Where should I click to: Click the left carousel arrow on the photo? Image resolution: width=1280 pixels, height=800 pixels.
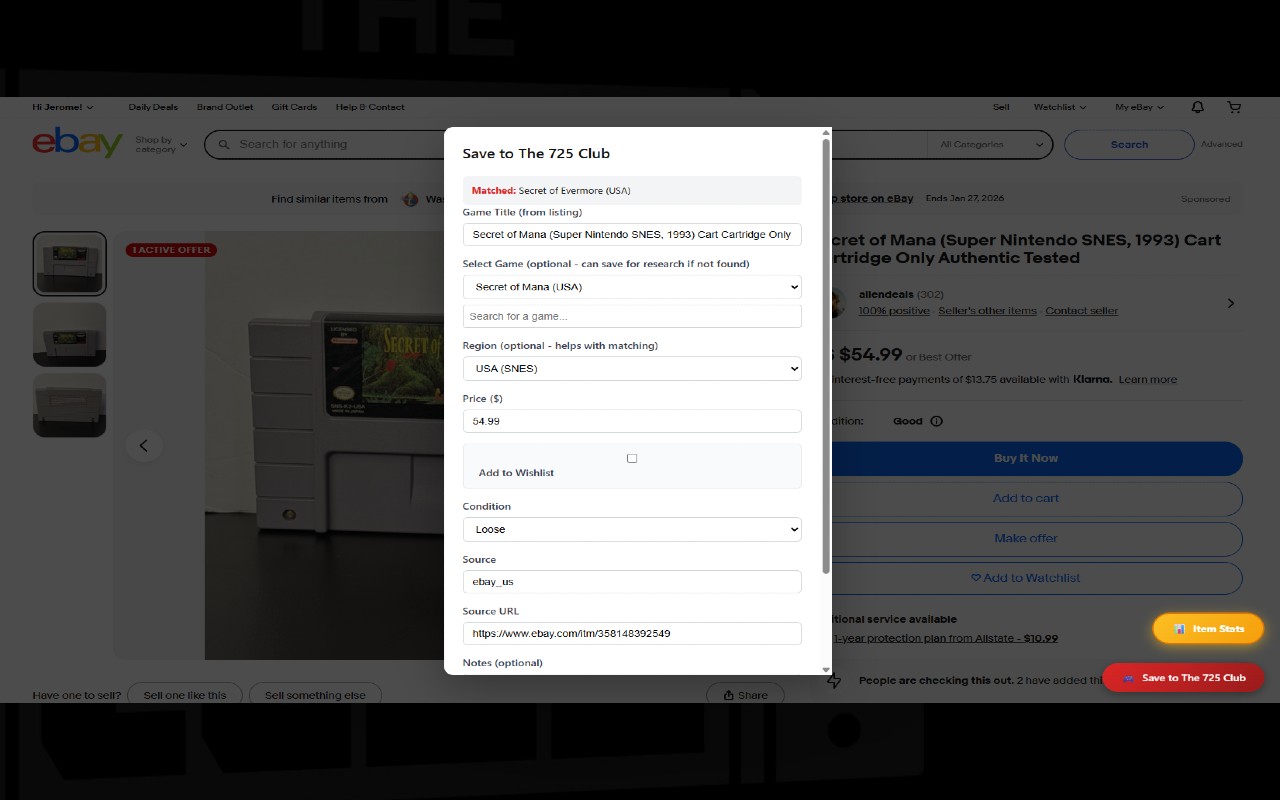(144, 446)
